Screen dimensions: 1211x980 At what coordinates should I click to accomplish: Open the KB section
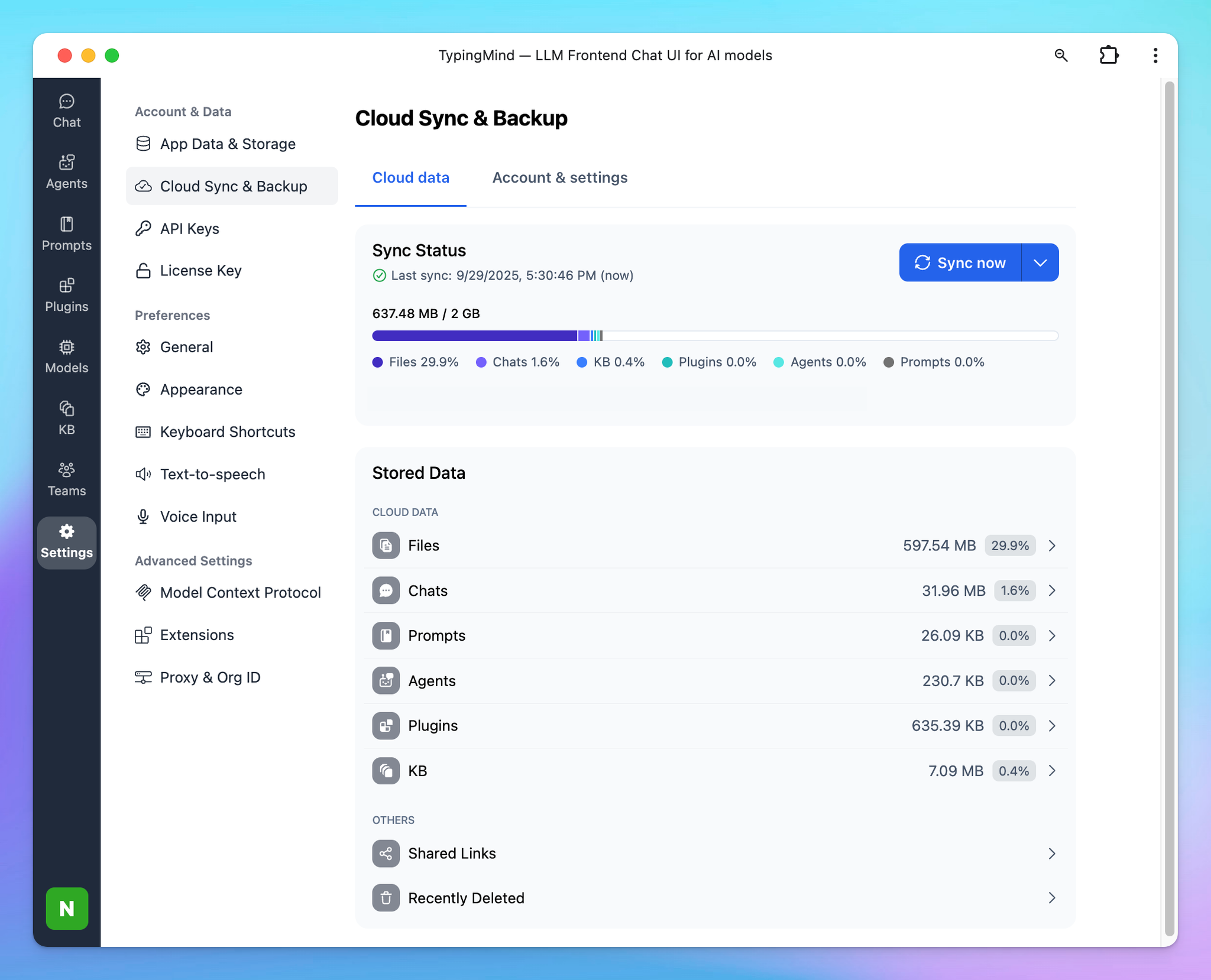pos(66,417)
